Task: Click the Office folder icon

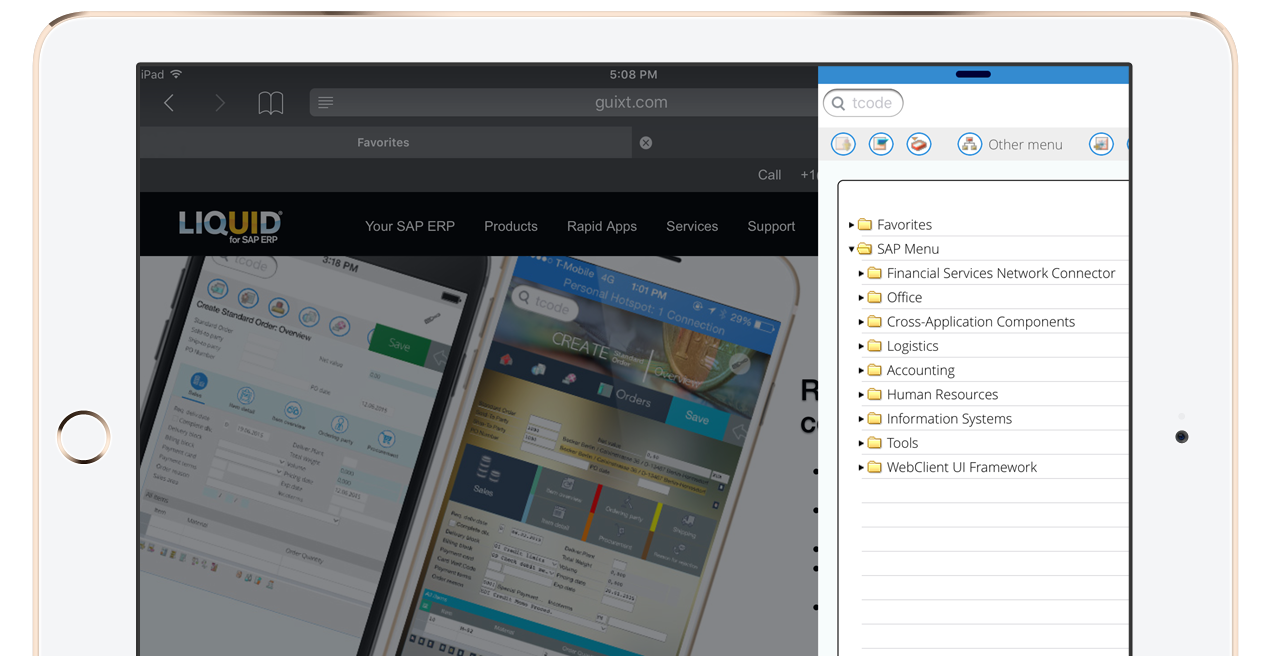Action: [x=875, y=297]
